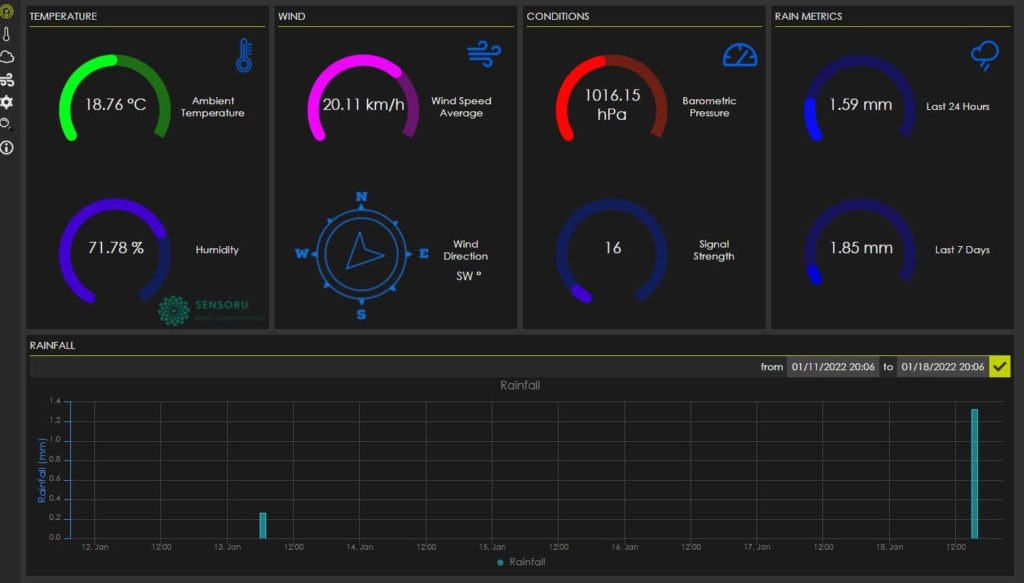Screen dimensions: 1024x583
Task: Click the 'Last 24 Hours' label
Action: [x=957, y=106]
